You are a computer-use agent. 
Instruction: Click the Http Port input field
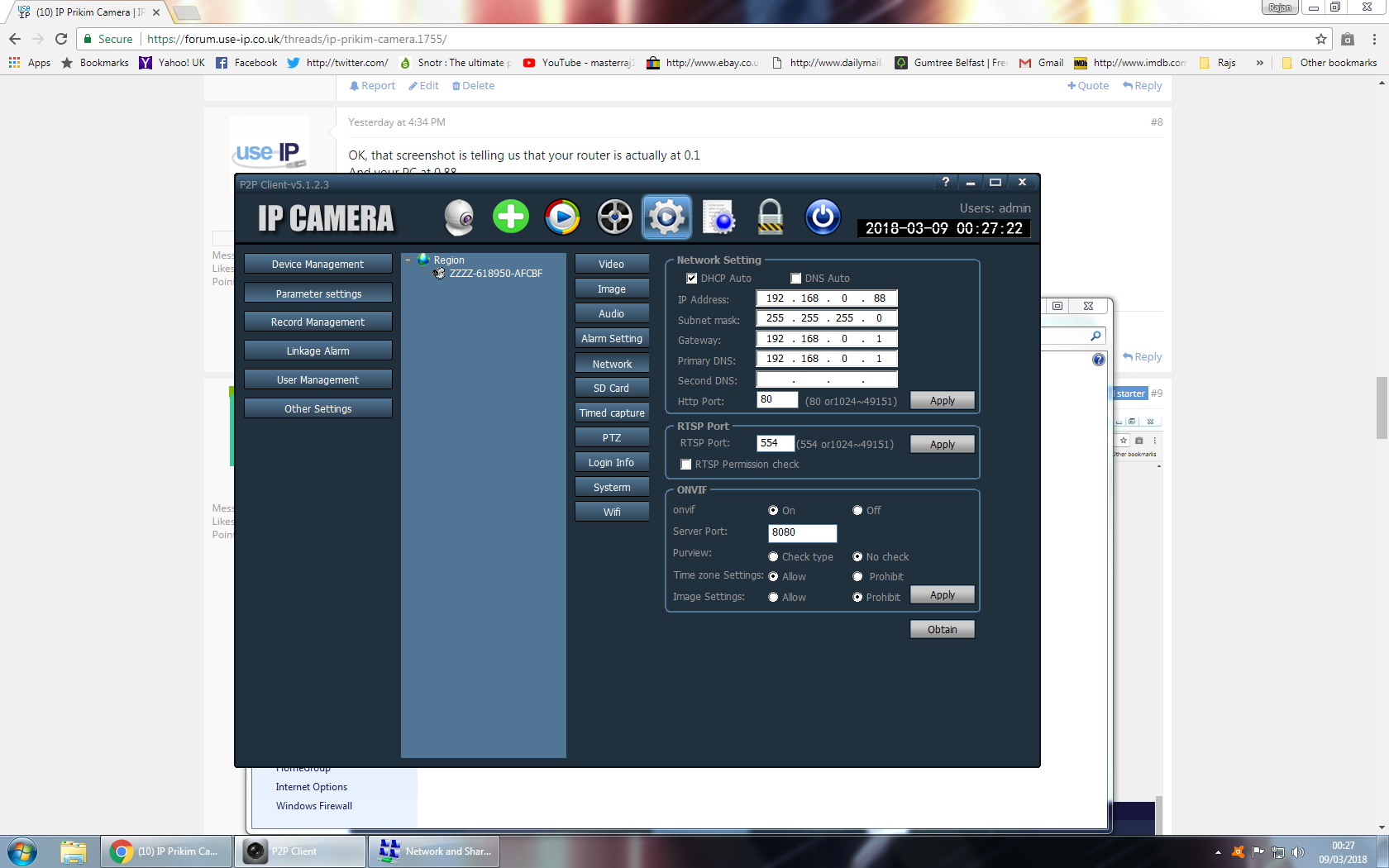coord(777,400)
